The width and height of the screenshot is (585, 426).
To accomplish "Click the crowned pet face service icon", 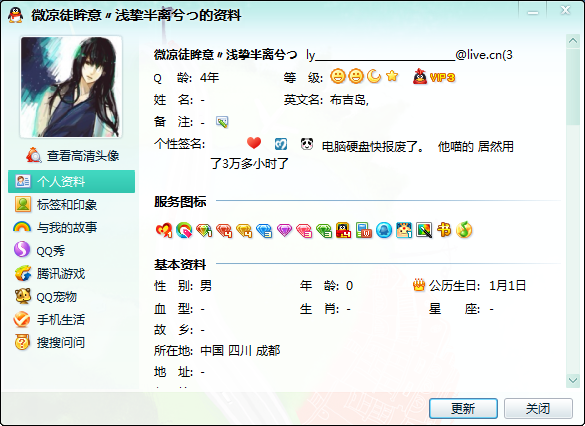I will click(x=404, y=230).
